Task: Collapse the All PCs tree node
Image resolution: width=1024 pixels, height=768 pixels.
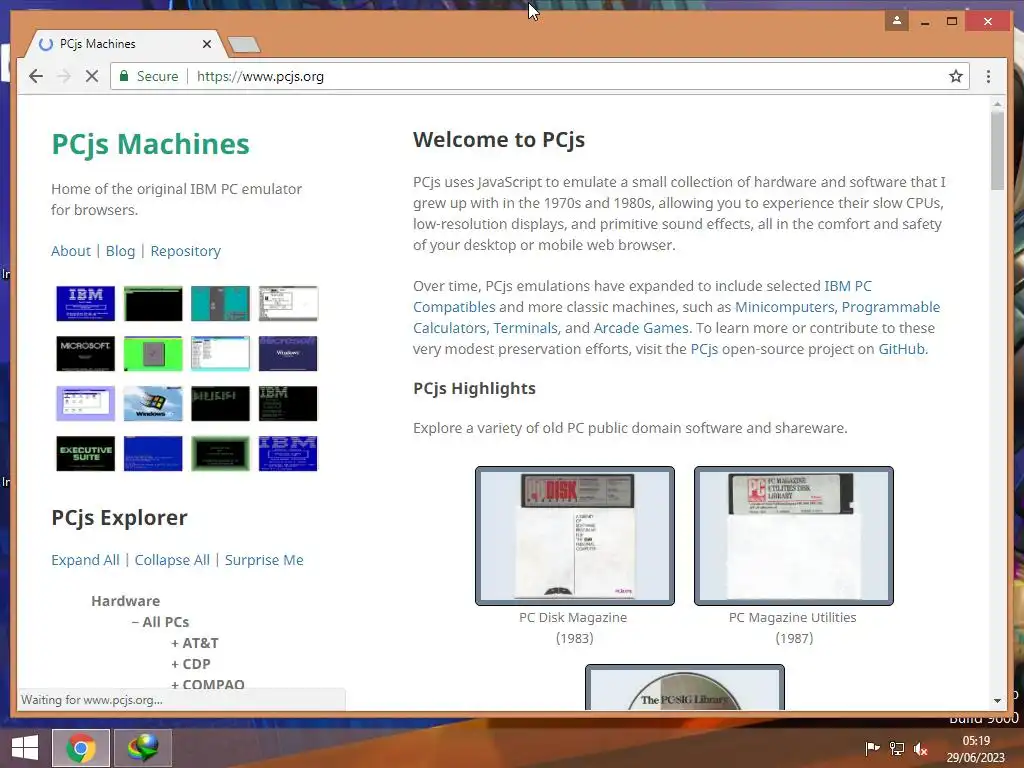Action: (x=161, y=622)
